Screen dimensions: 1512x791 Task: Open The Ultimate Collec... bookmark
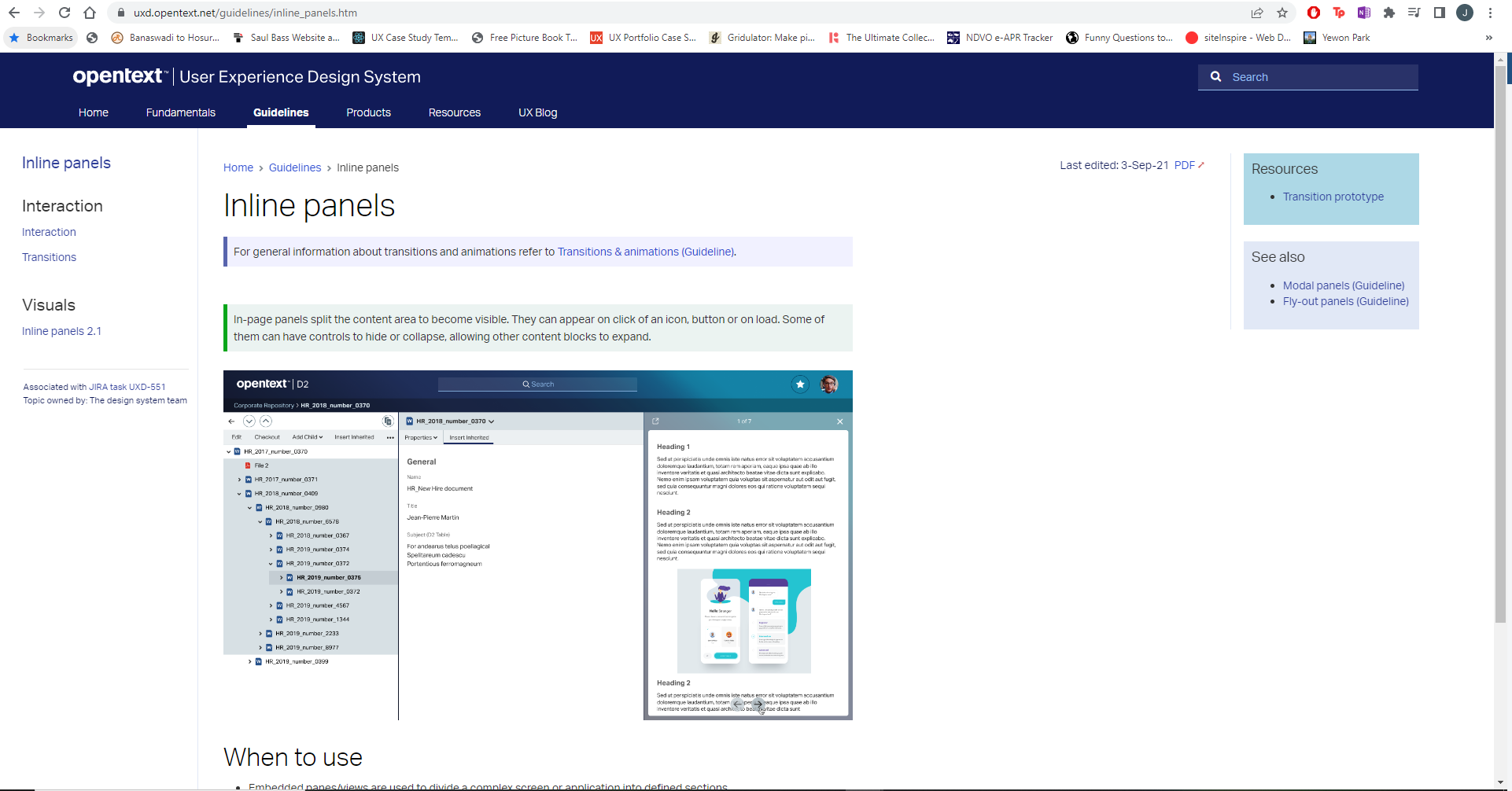(881, 38)
